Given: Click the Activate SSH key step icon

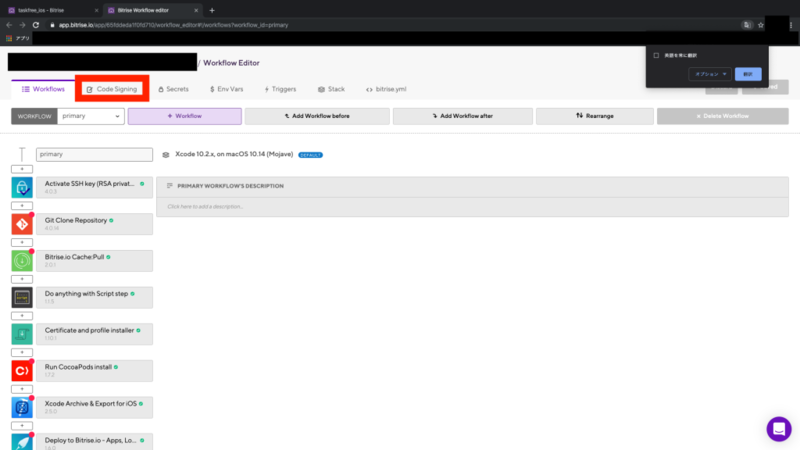Looking at the screenshot, I should (22, 188).
